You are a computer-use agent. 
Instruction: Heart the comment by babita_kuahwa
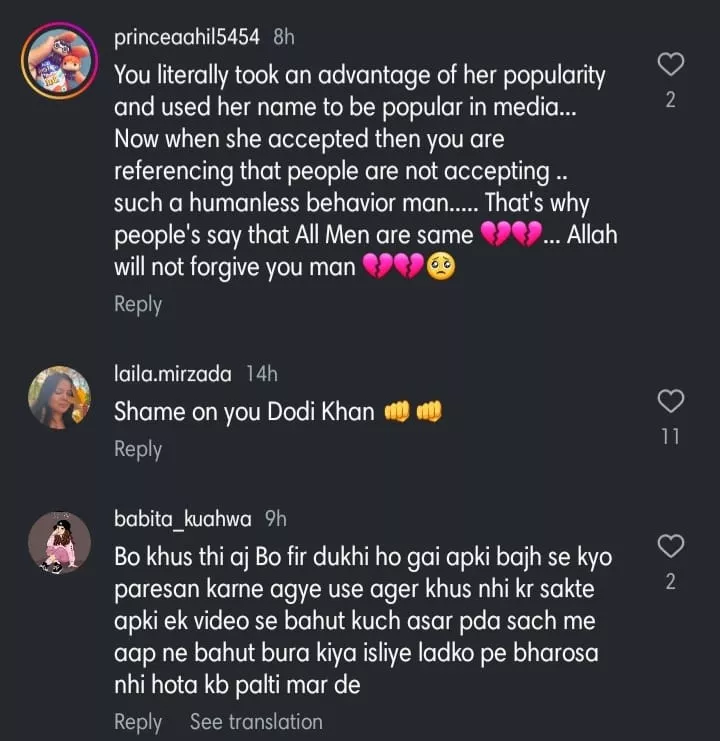[671, 546]
